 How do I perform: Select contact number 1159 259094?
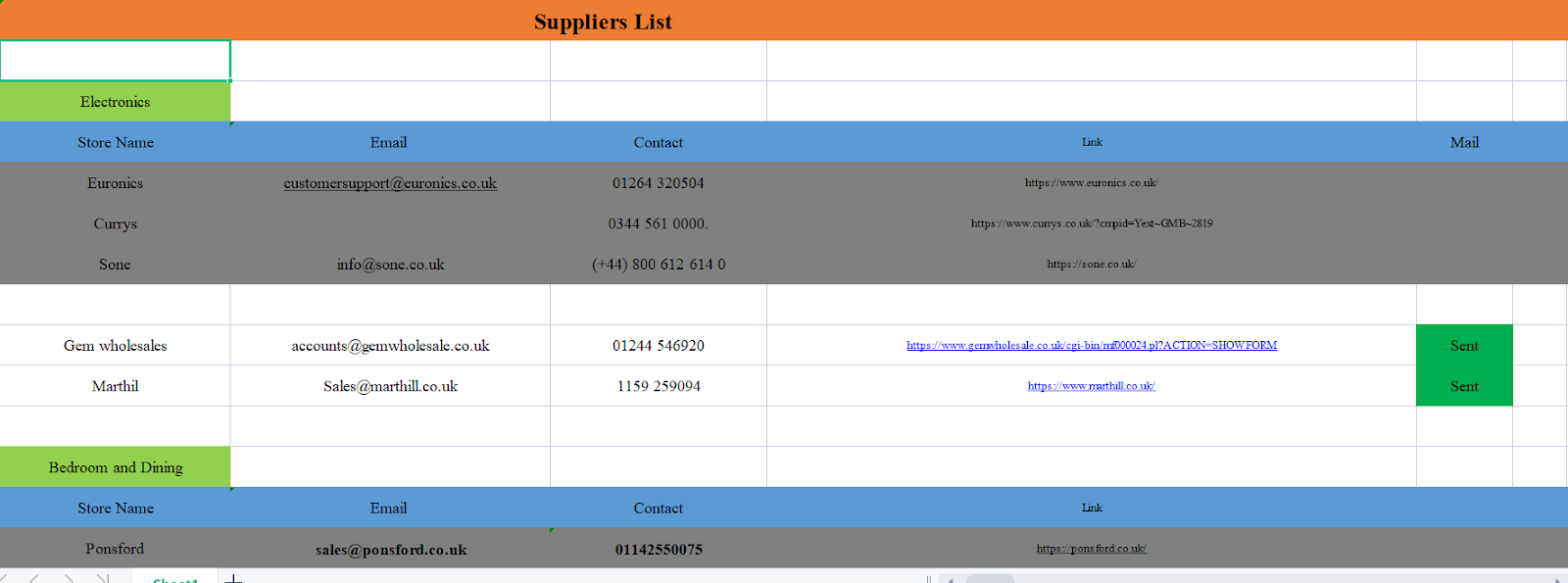[659, 386]
